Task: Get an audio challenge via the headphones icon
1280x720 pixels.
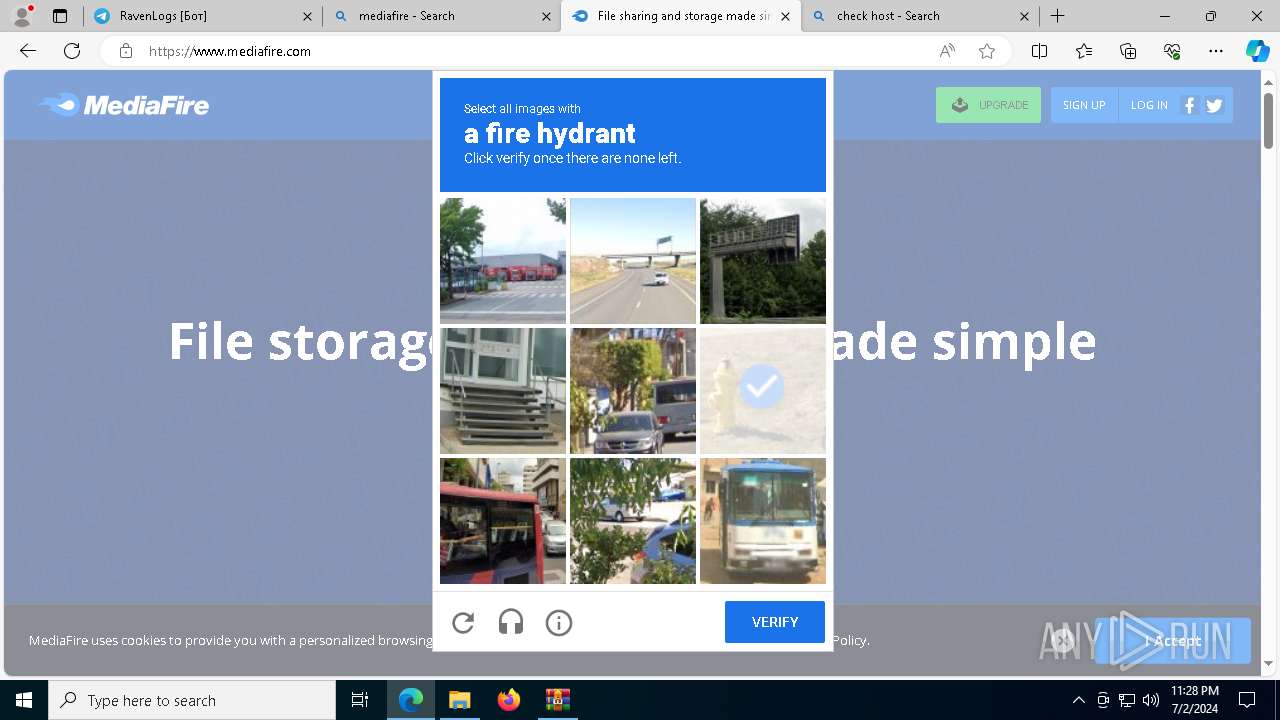Action: coord(511,622)
